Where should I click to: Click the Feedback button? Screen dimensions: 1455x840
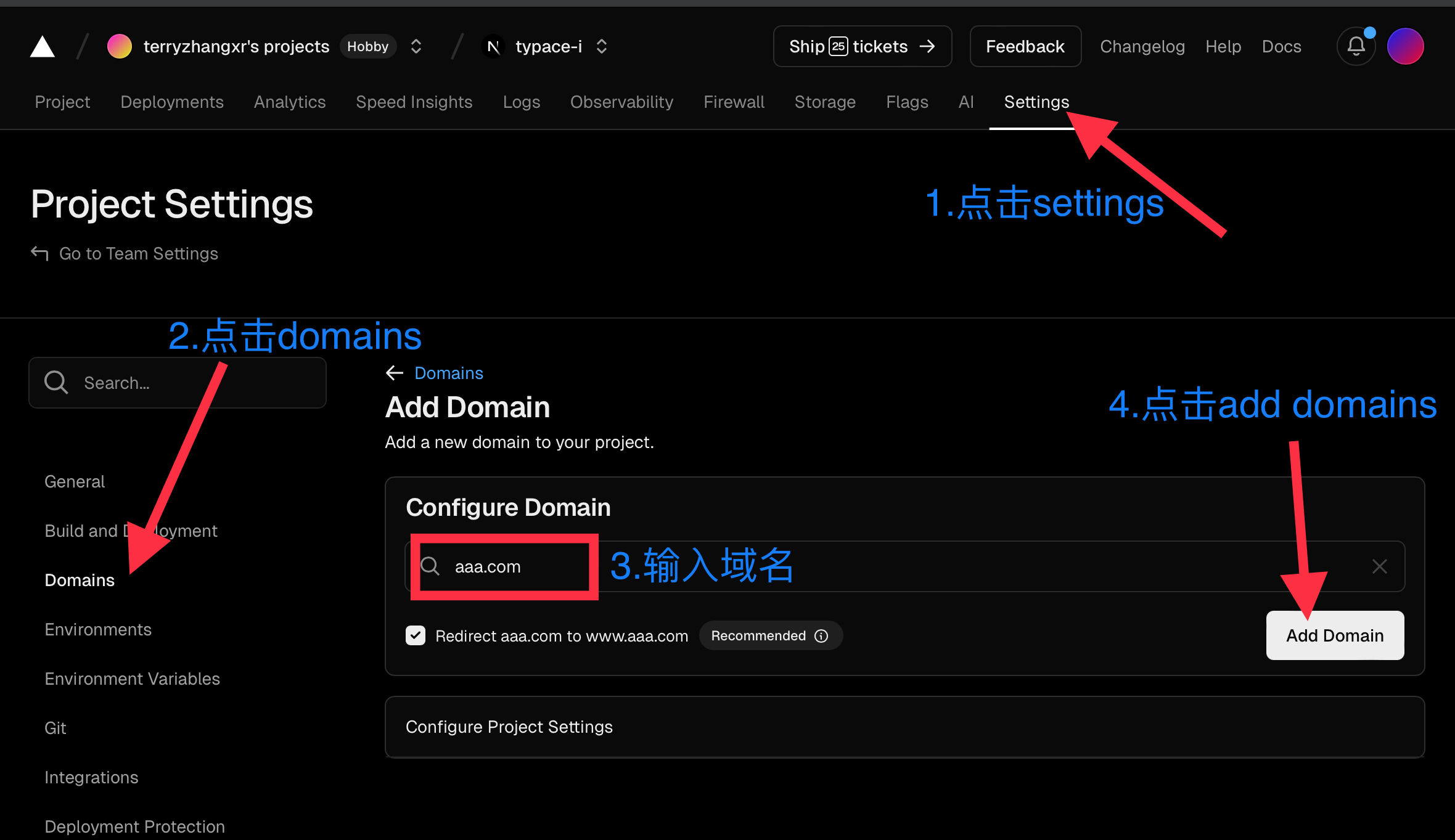point(1025,46)
